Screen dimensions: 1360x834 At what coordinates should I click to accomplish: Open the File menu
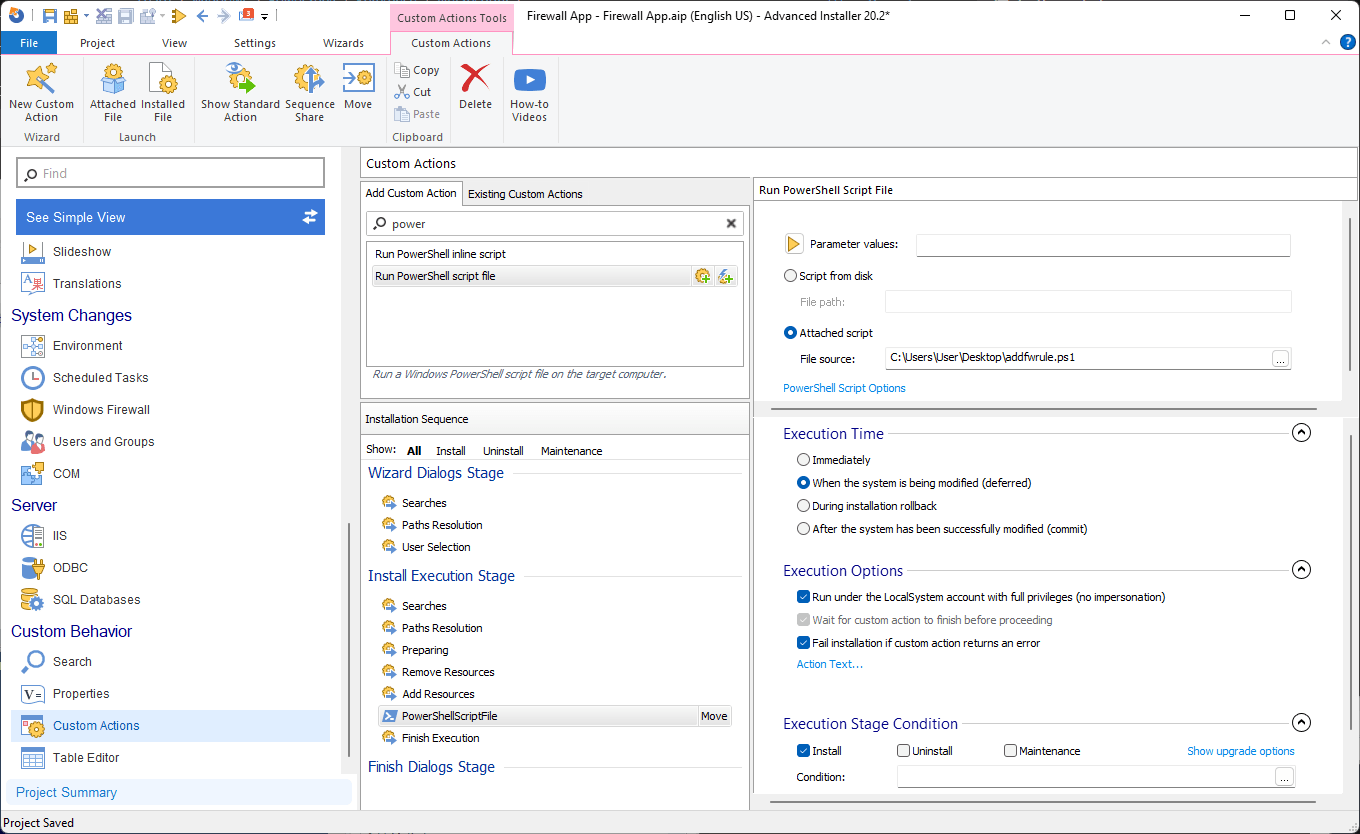tap(29, 43)
